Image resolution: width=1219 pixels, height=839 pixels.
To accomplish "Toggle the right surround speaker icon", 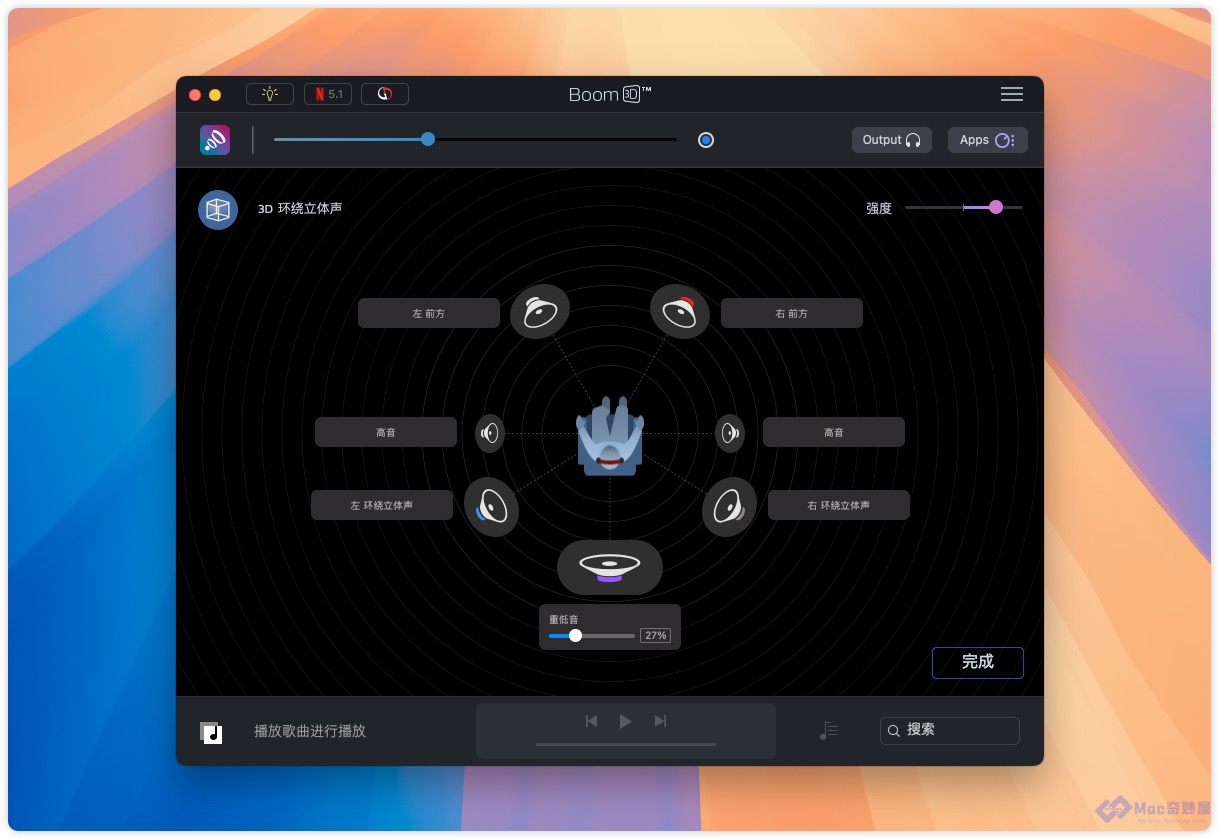I will 729,507.
